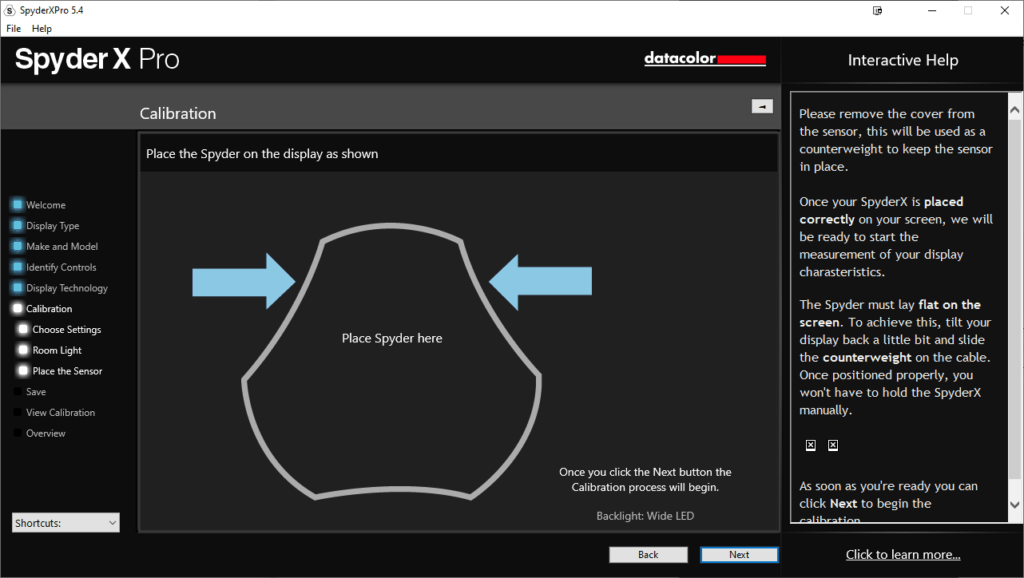Open the Help menu
1024x578 pixels.
(41, 29)
